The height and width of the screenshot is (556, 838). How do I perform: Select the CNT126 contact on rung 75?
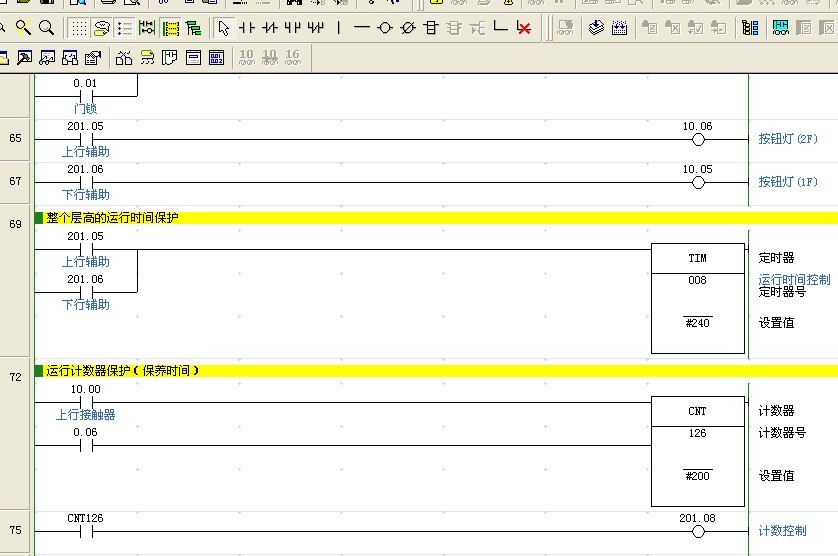(85, 532)
